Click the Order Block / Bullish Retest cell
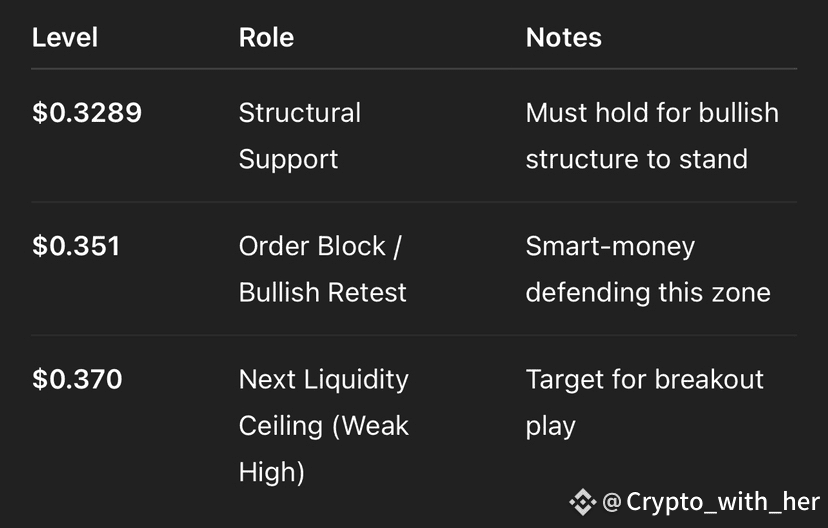The height and width of the screenshot is (528, 828). [323, 269]
